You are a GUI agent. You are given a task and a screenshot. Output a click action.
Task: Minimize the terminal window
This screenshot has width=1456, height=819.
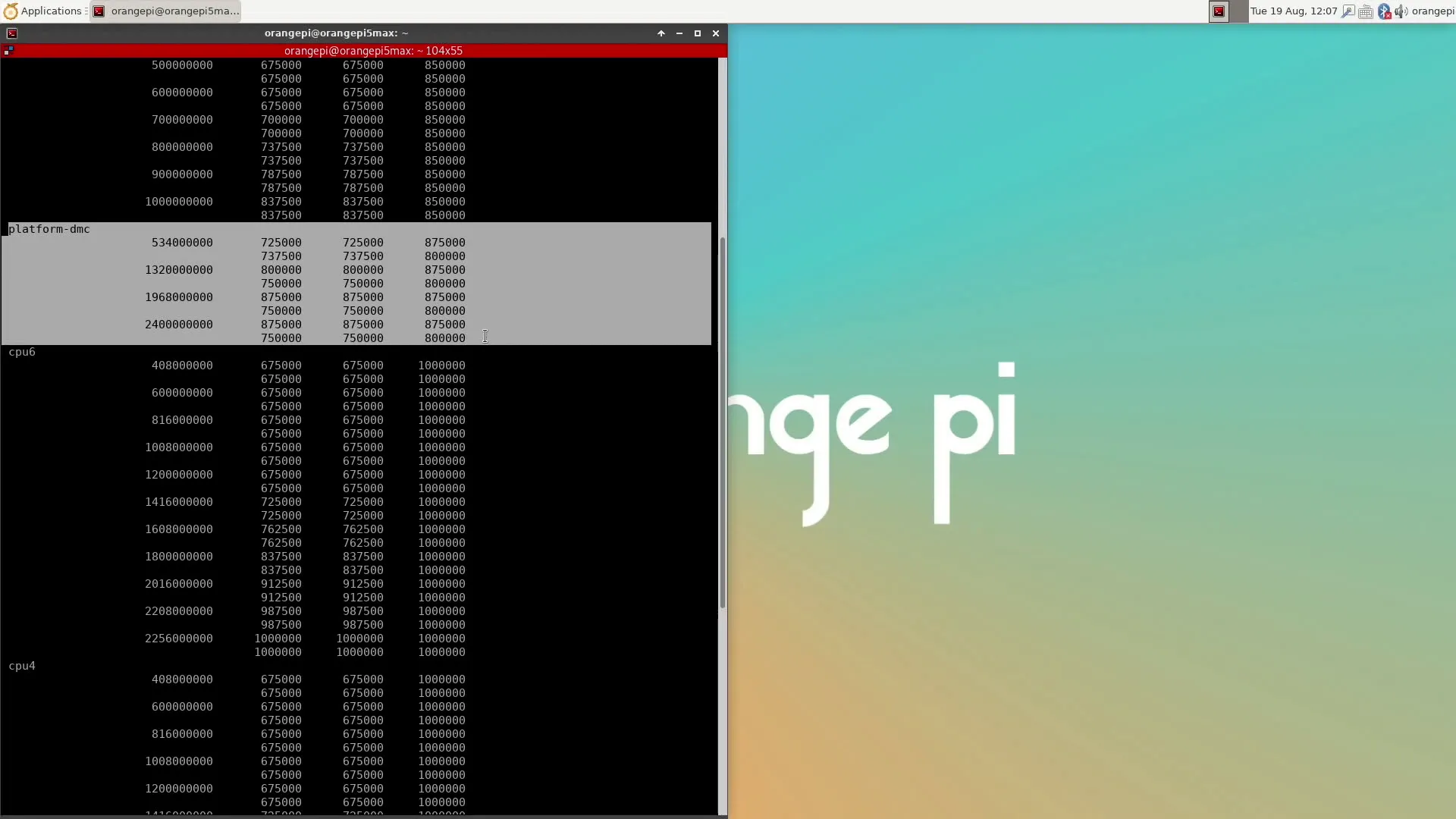click(679, 33)
